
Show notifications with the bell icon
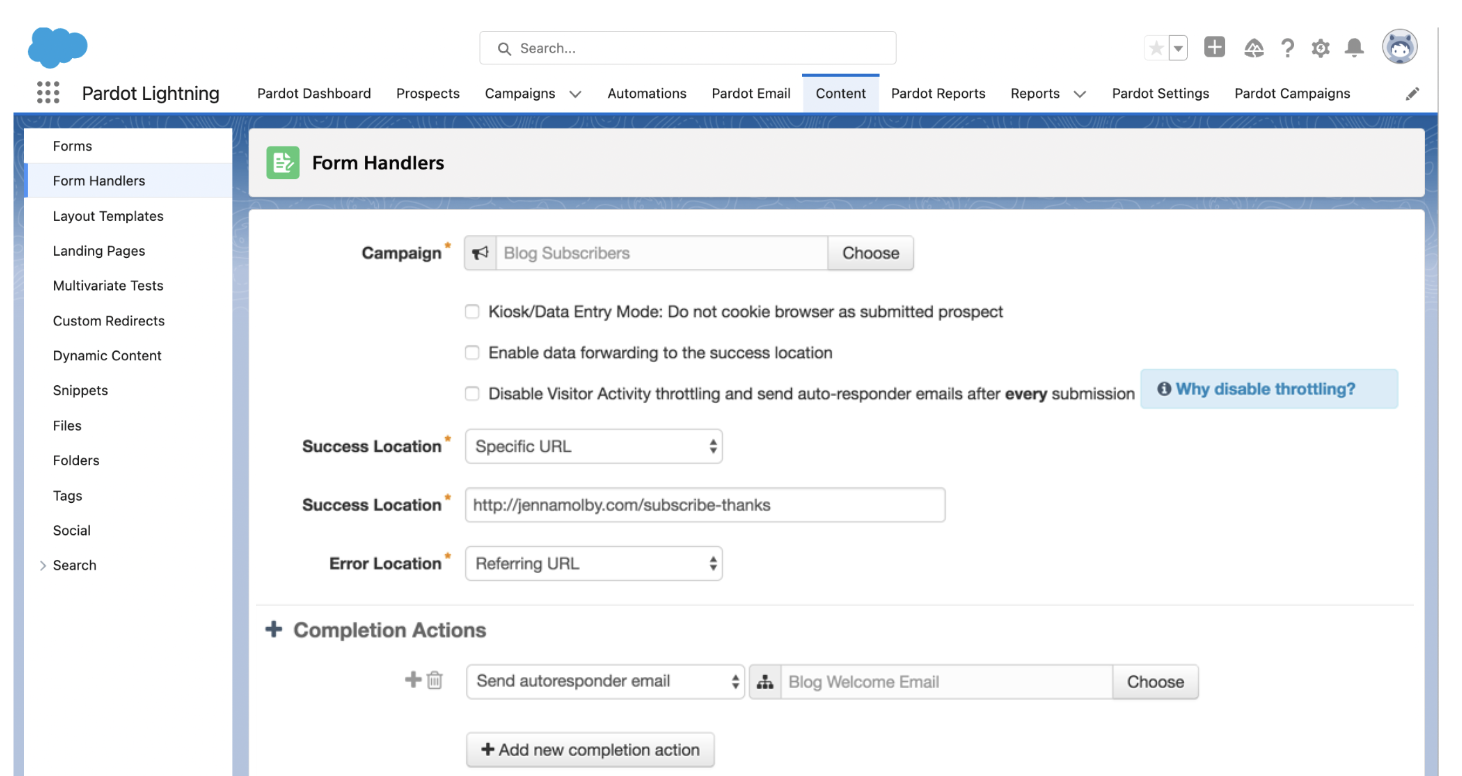coord(1354,48)
